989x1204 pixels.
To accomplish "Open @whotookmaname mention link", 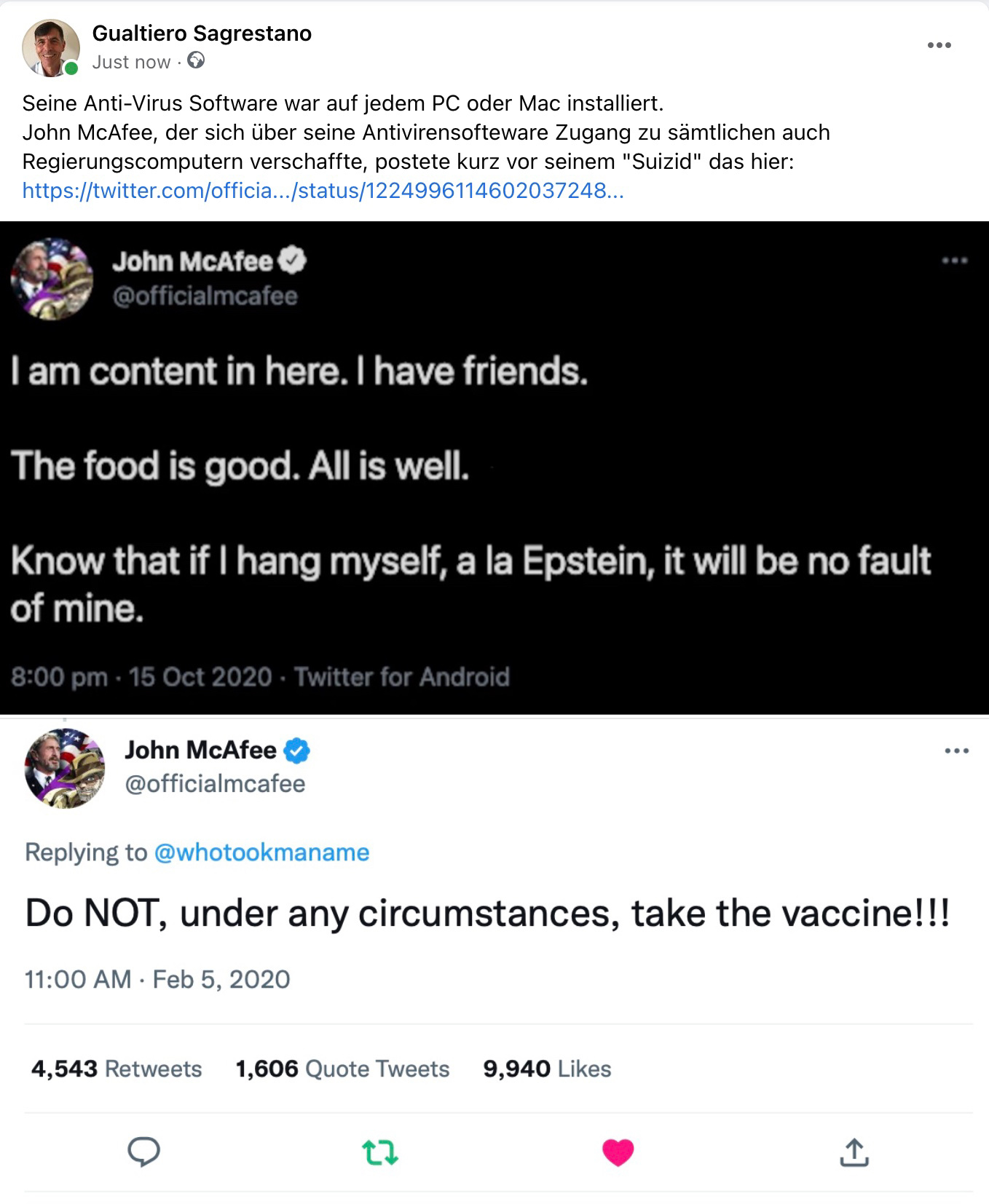I will pos(261,852).
